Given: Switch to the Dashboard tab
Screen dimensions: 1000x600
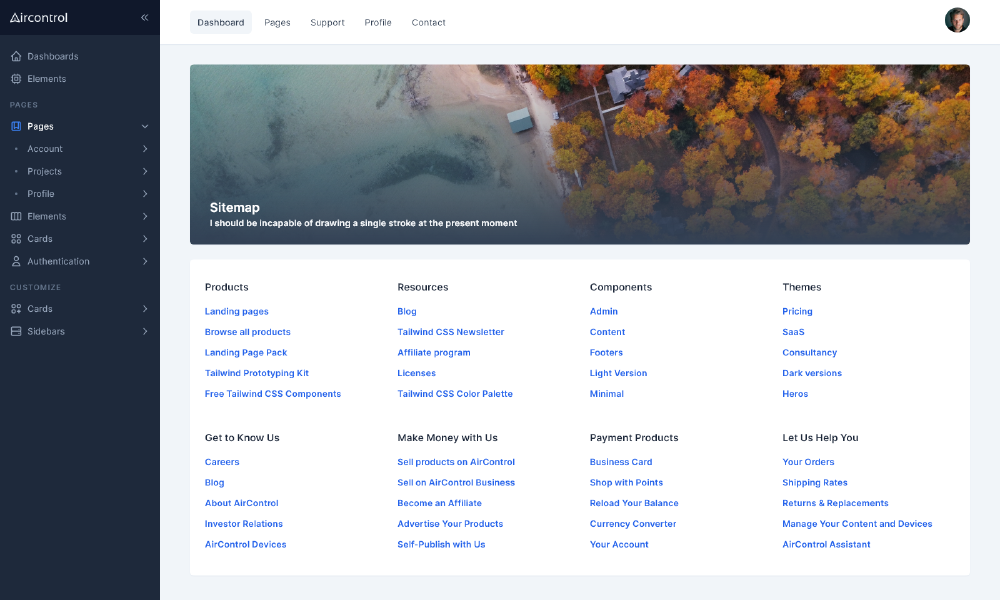Looking at the screenshot, I should (220, 22).
